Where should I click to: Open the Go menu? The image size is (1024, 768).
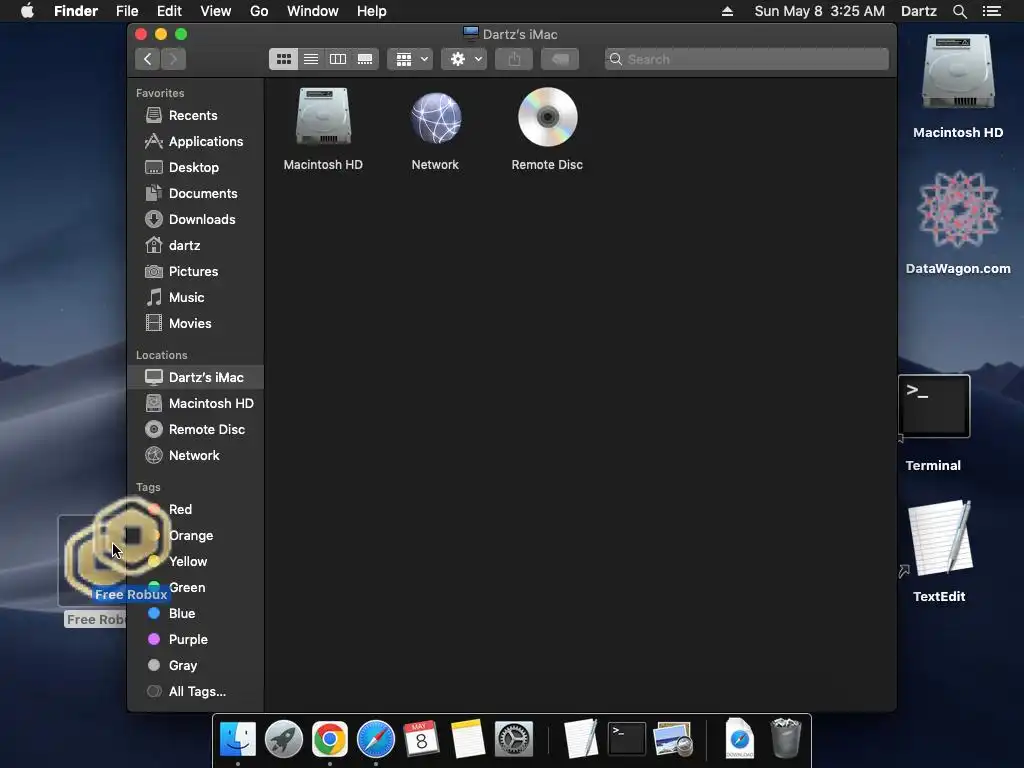point(259,11)
